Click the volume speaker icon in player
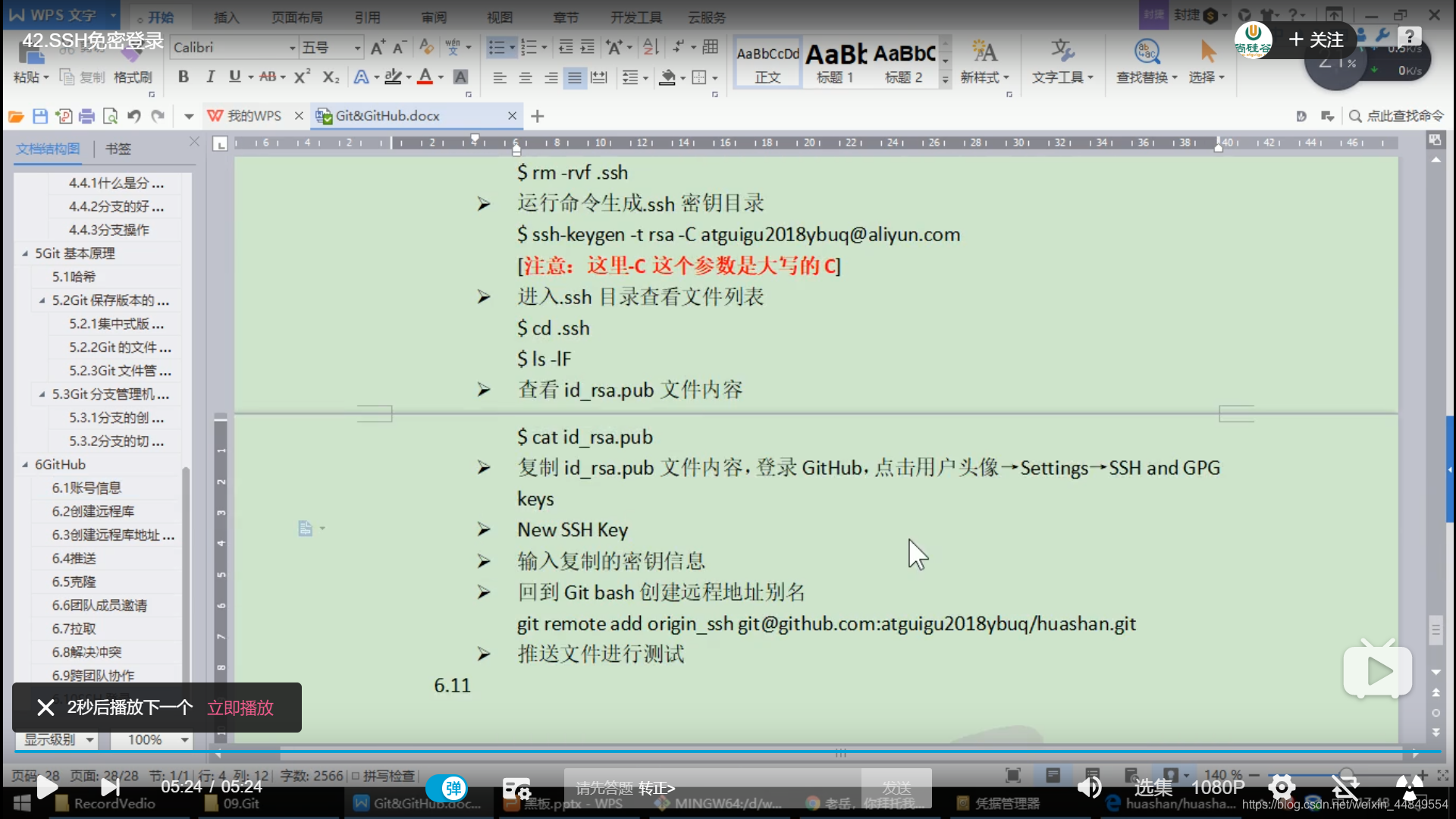Image resolution: width=1456 pixels, height=819 pixels. 1089,787
